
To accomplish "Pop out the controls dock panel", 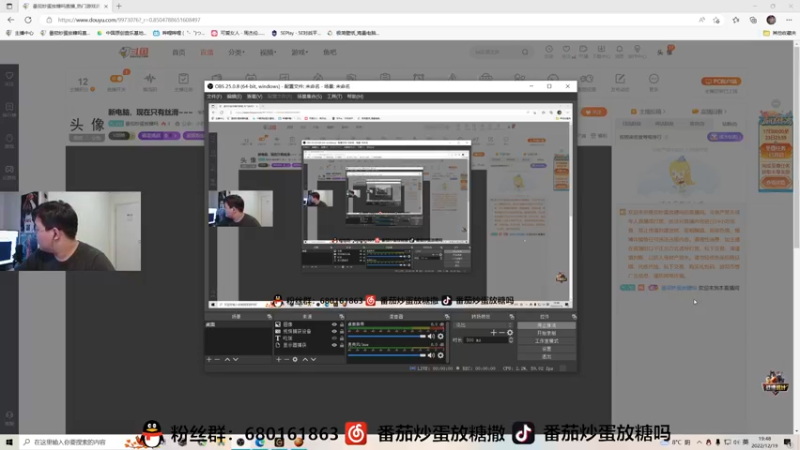I will tap(574, 316).
